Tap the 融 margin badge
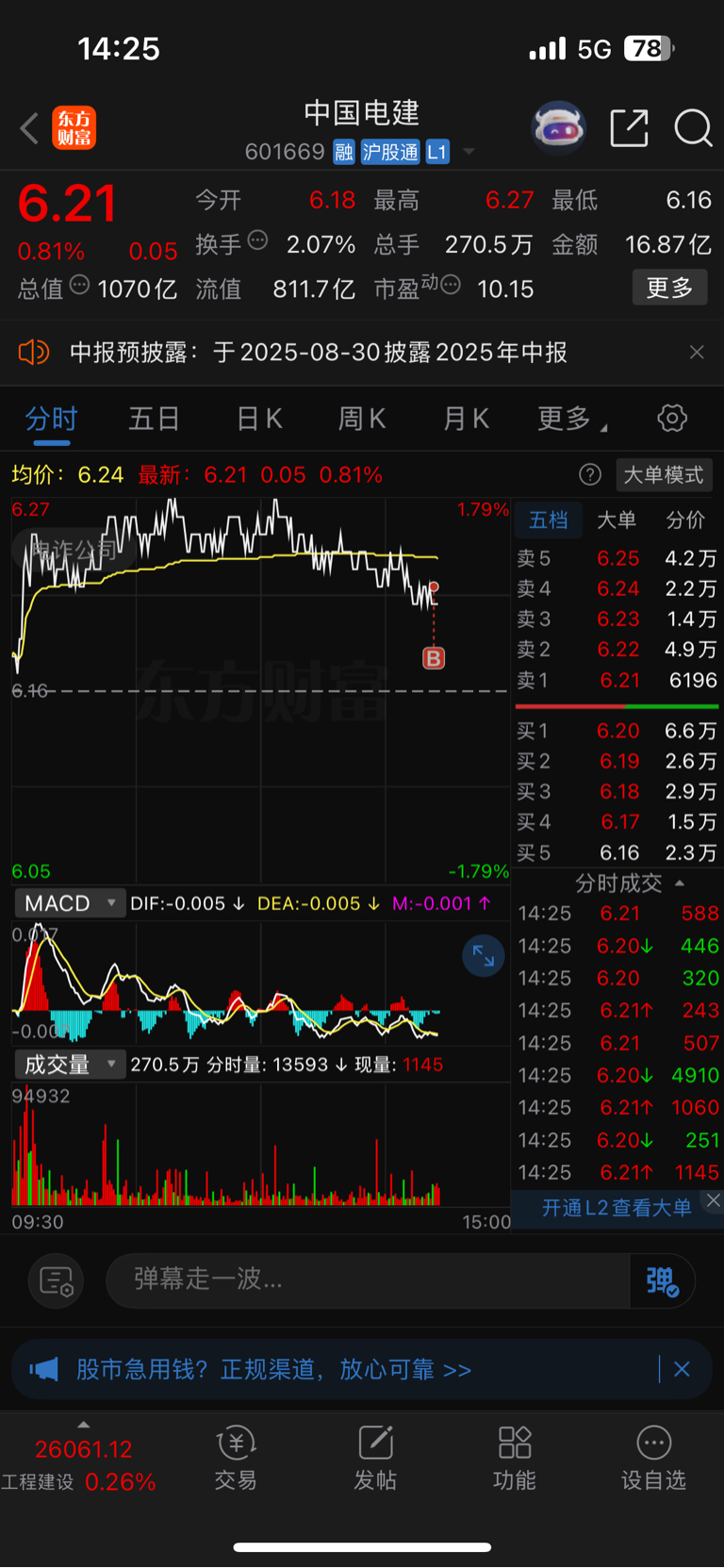The width and height of the screenshot is (724, 1568). pos(344,152)
